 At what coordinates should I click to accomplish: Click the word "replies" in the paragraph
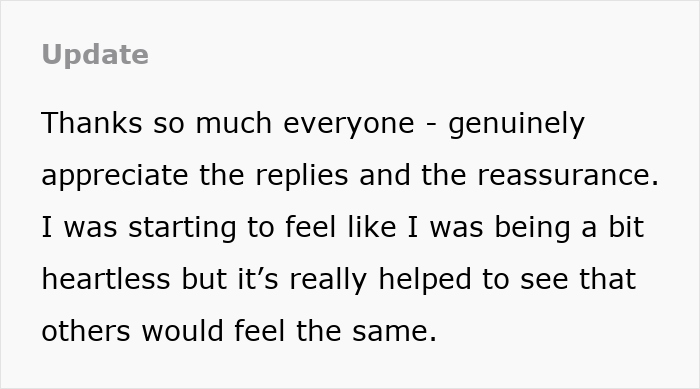(x=301, y=177)
